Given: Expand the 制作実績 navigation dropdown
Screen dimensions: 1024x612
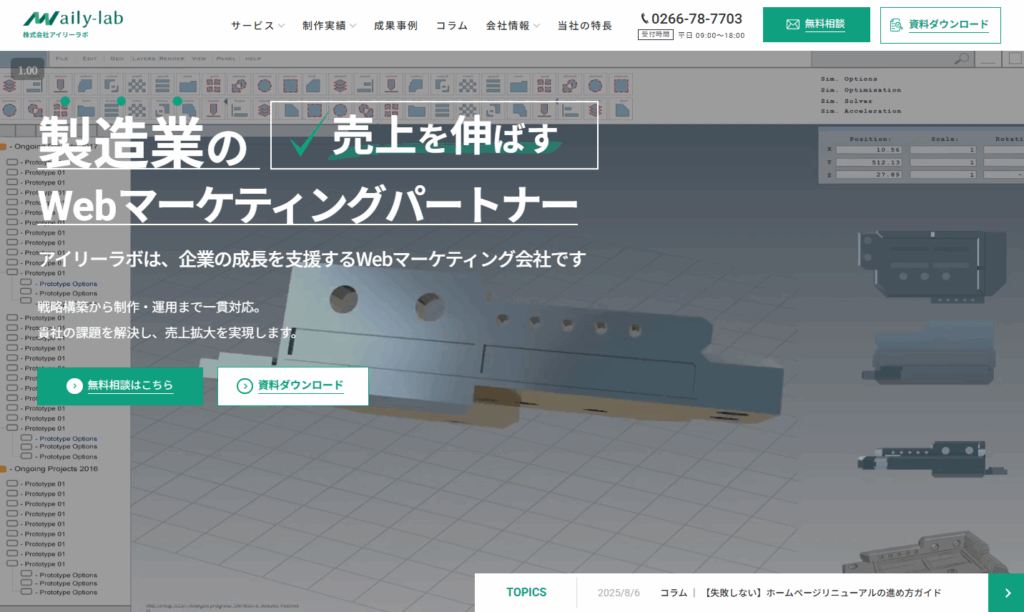Looking at the screenshot, I should pos(329,25).
